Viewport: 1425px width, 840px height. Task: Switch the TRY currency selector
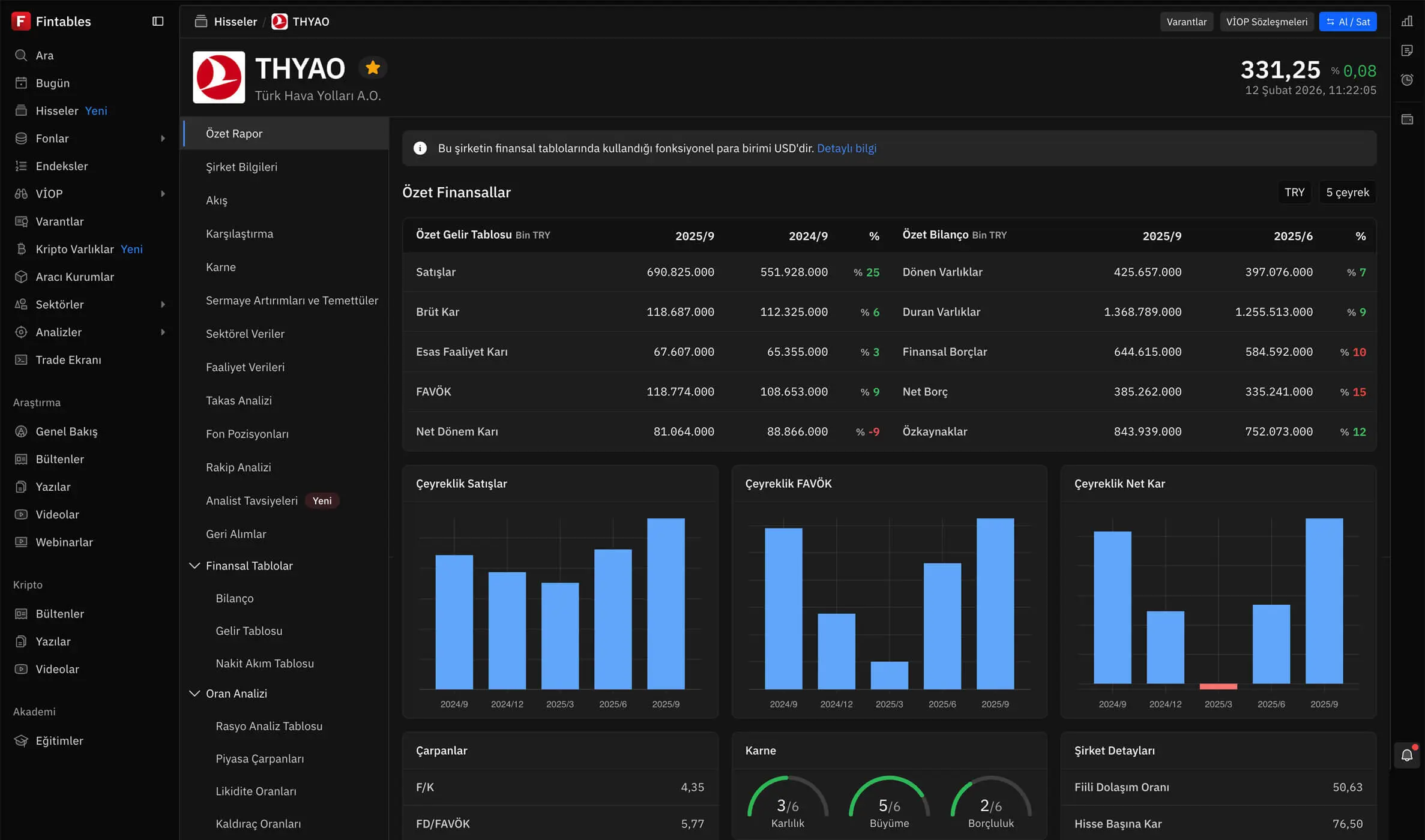click(1294, 192)
